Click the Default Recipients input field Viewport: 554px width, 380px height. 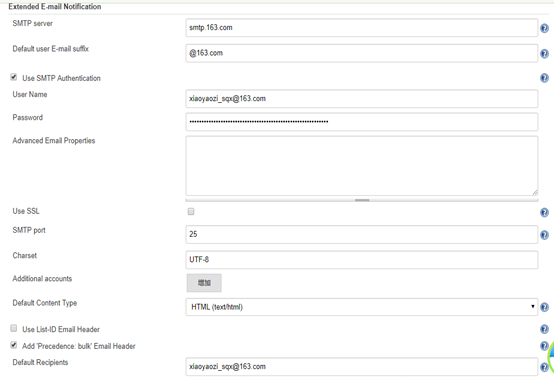tap(362, 367)
